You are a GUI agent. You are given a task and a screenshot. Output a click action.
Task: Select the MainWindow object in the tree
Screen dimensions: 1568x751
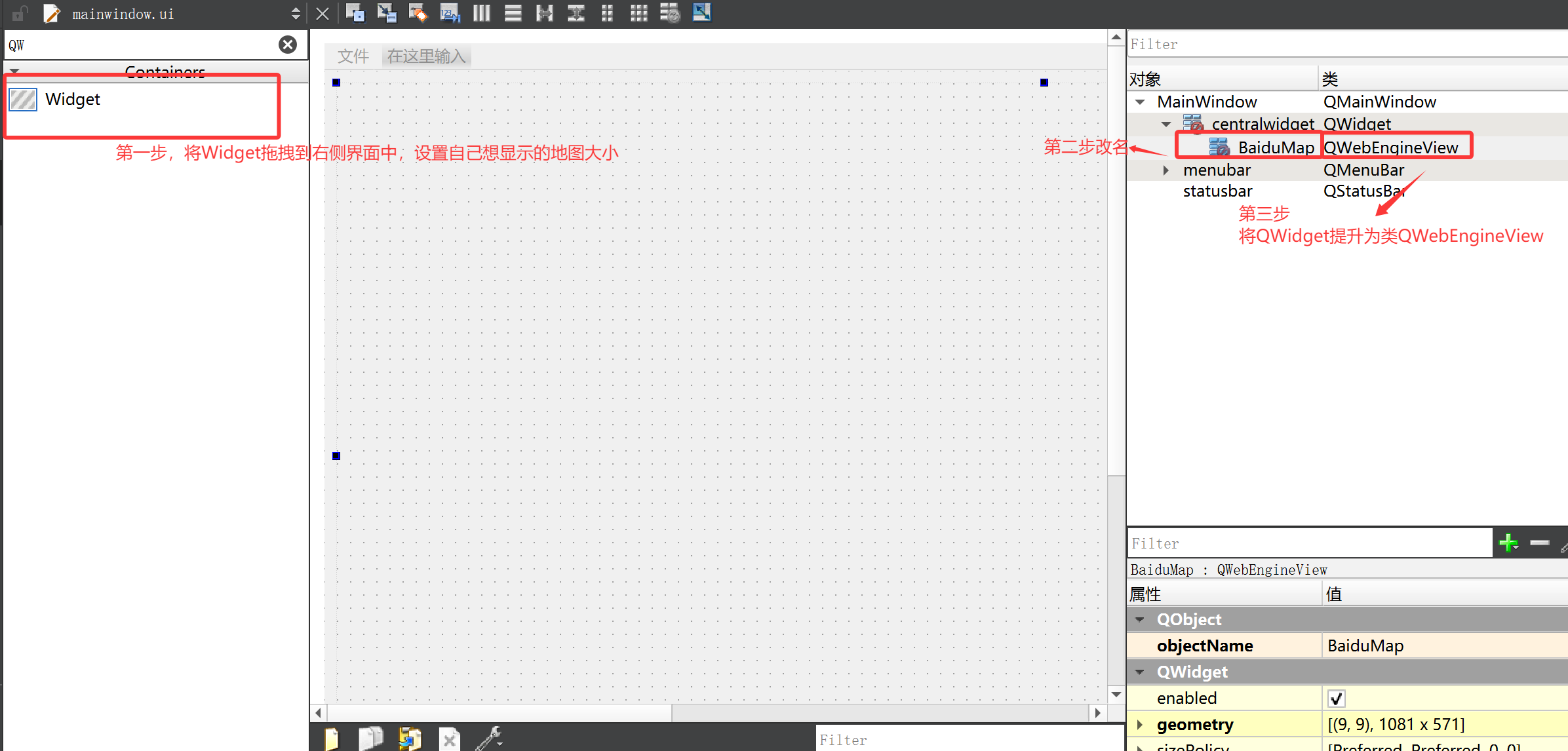tap(1207, 102)
